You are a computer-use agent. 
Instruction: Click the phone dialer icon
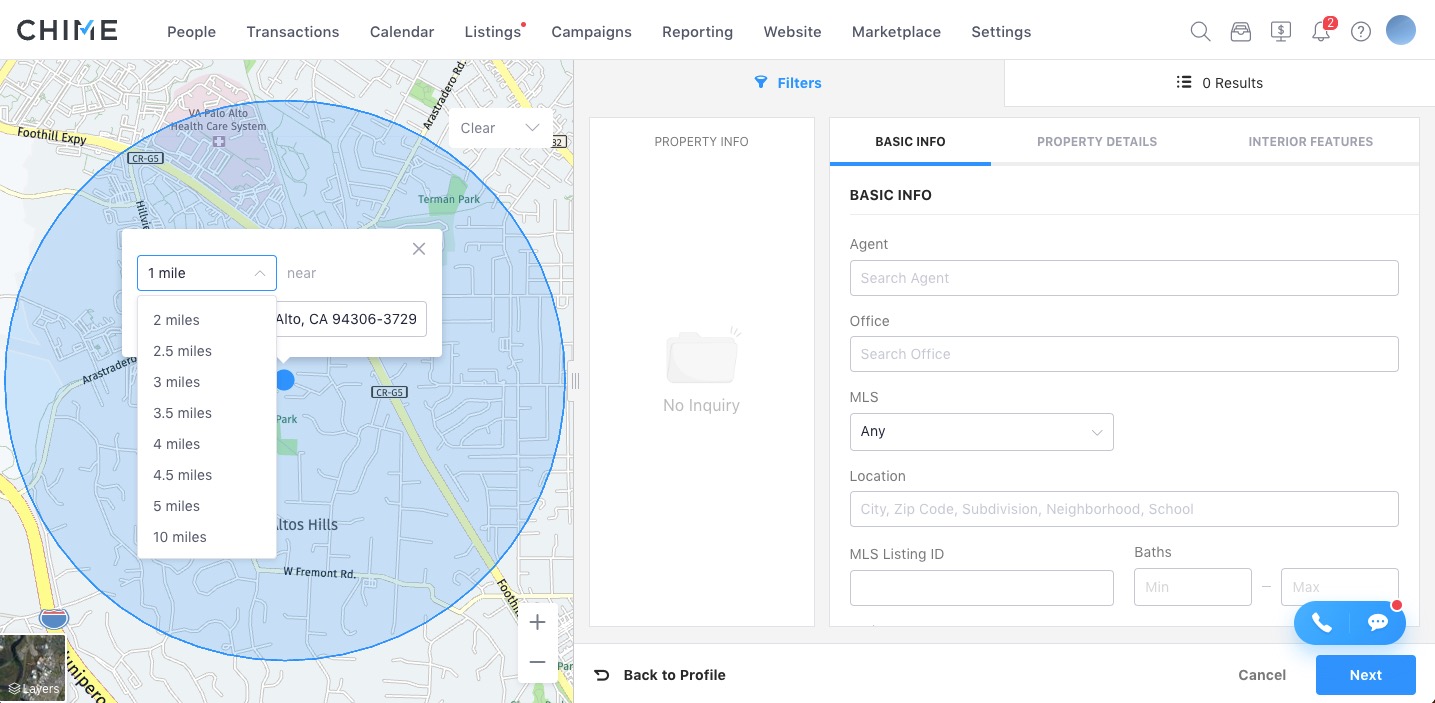[x=1321, y=623]
